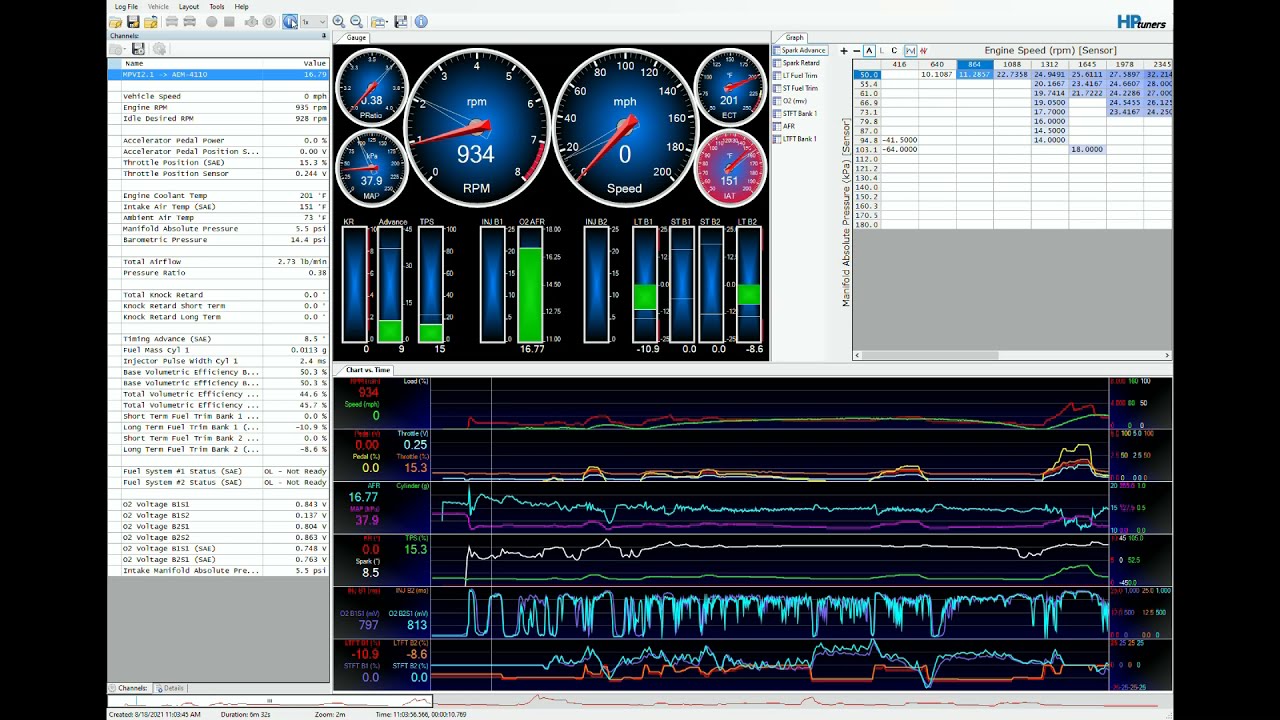The height and width of the screenshot is (720, 1280).
Task: Click the log overview timeline strip
Action: coord(640,701)
